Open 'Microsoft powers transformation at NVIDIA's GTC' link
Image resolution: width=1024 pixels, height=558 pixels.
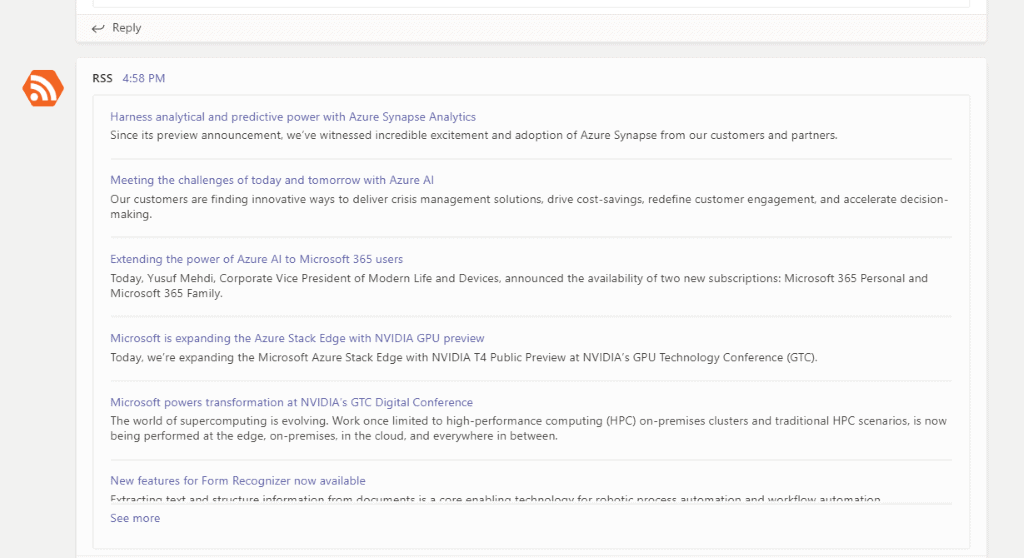(291, 402)
